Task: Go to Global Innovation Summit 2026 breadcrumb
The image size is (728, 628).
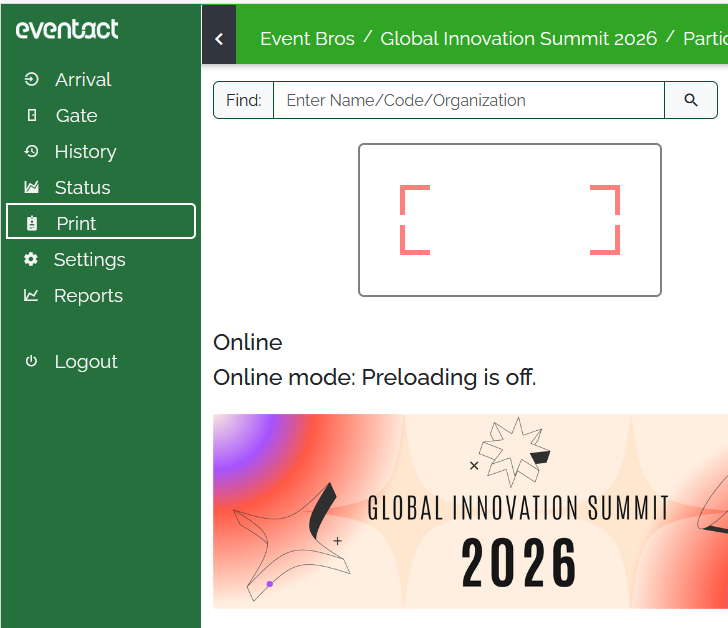Action: point(518,39)
